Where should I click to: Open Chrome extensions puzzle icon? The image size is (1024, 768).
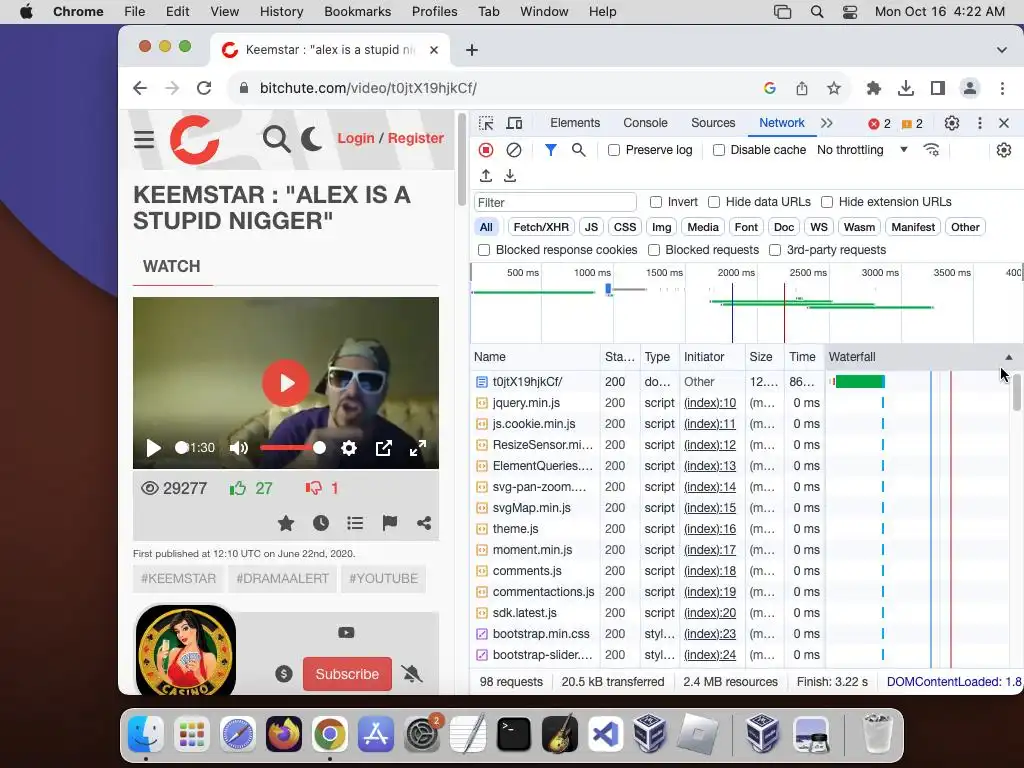[x=873, y=88]
